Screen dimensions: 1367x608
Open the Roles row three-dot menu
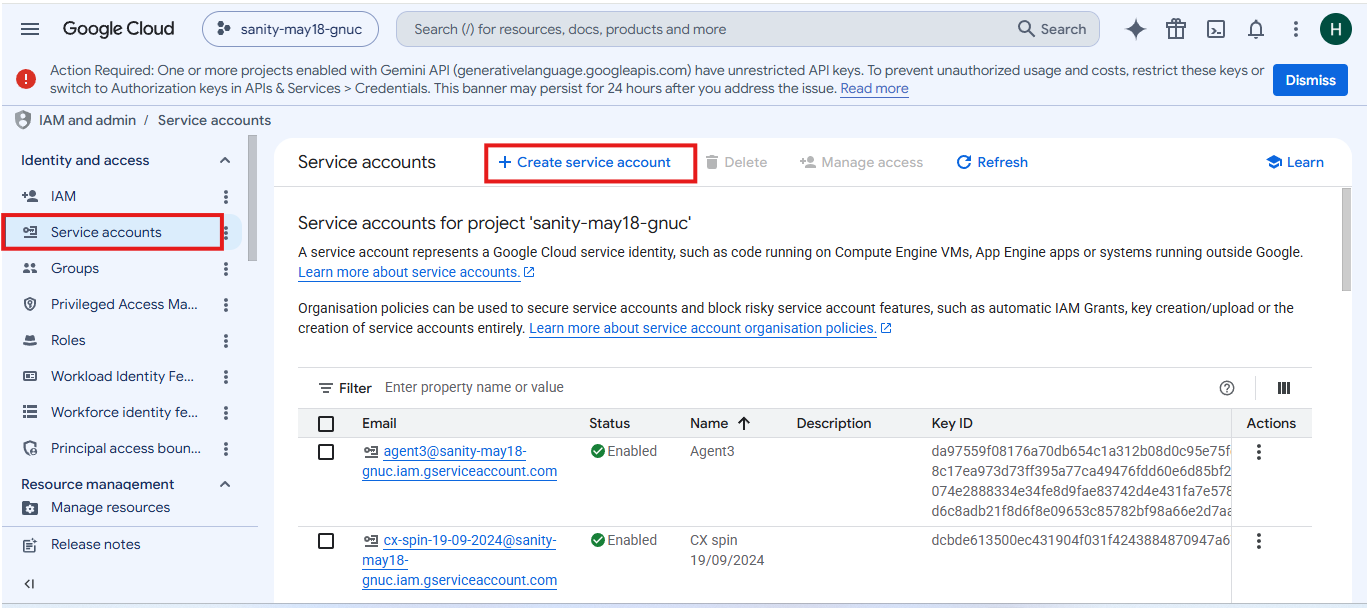pos(226,341)
